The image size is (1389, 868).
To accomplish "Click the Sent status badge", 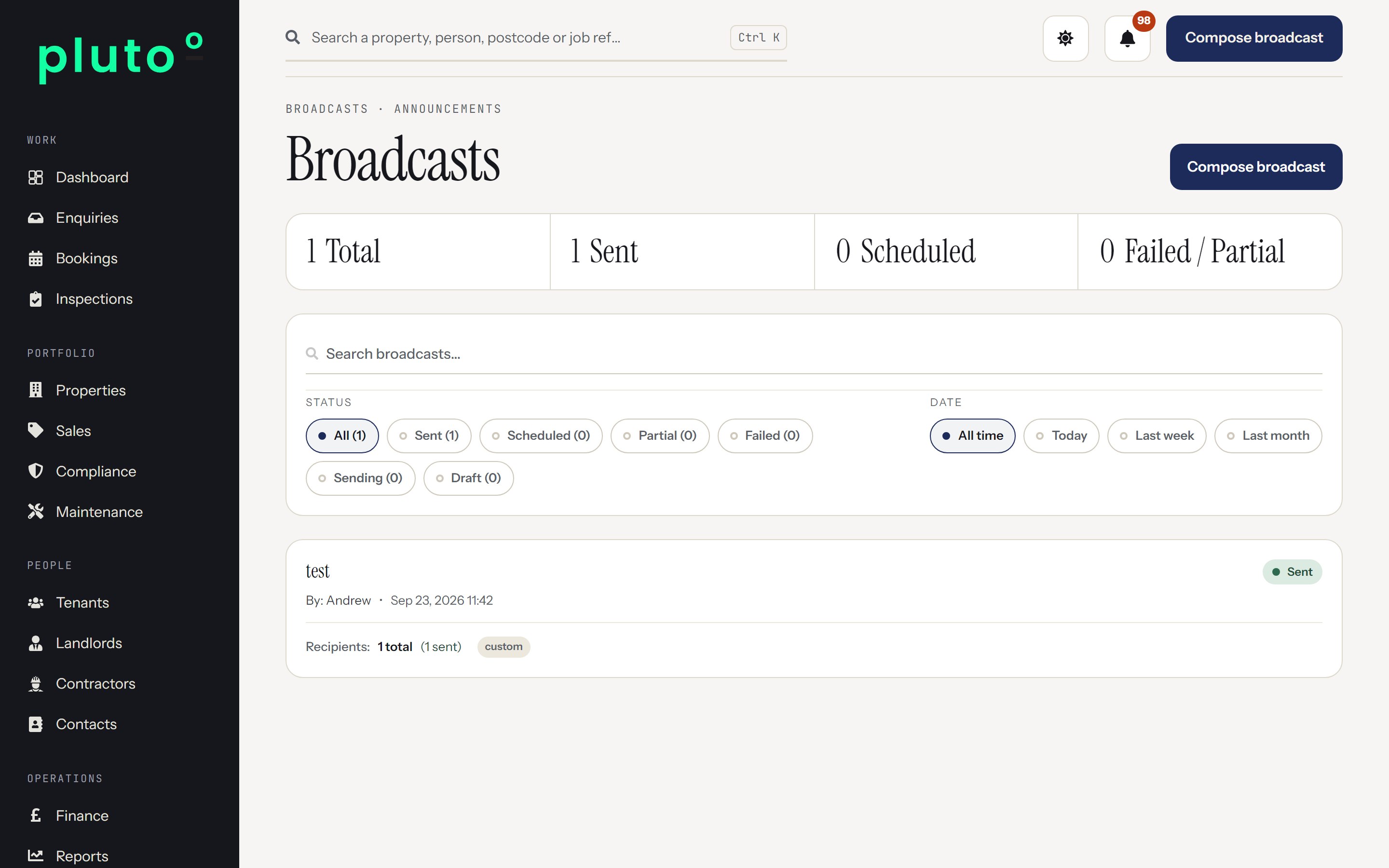I will 1292,572.
